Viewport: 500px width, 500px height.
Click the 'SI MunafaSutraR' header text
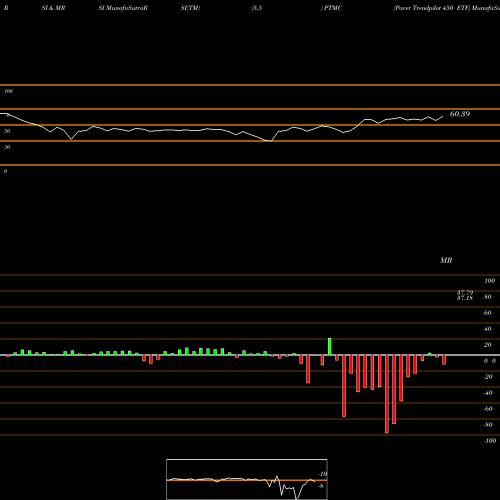click(x=123, y=8)
